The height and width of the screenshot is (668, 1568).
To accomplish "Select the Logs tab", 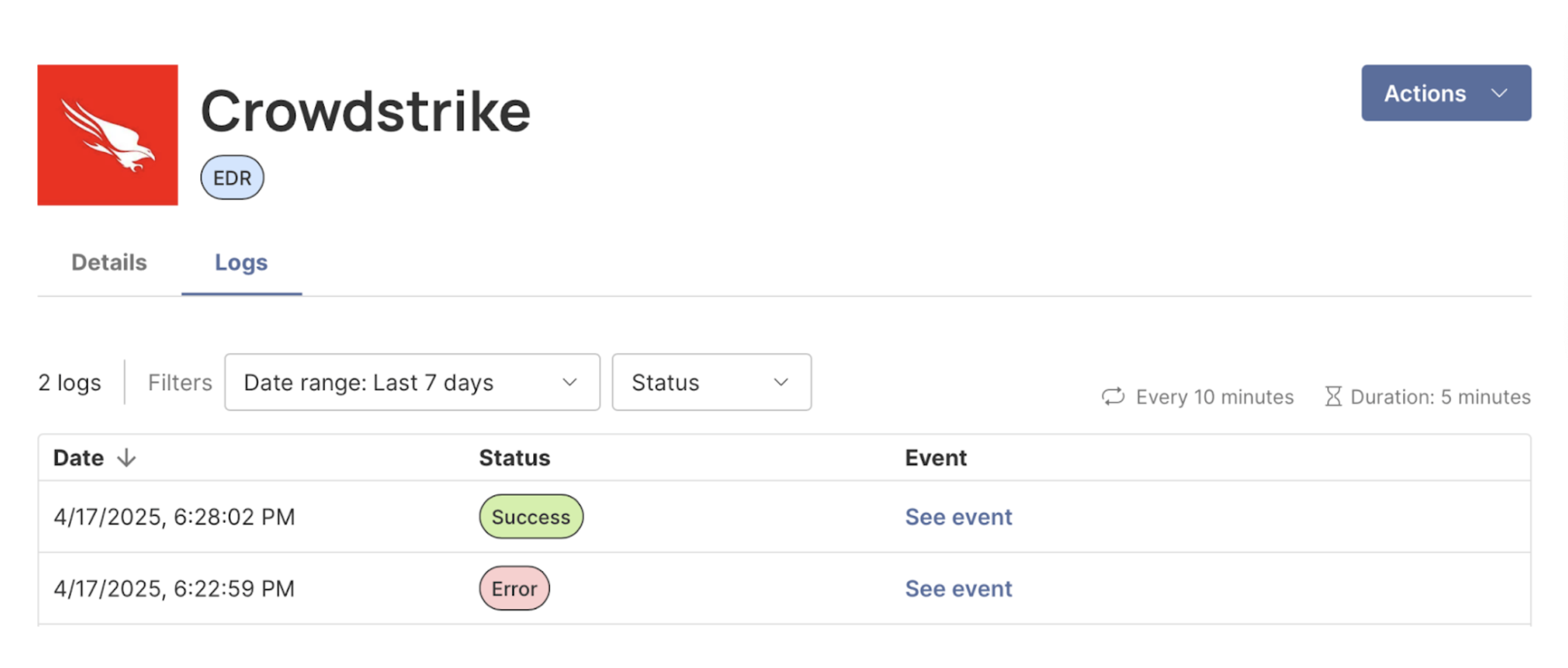I will click(x=241, y=263).
